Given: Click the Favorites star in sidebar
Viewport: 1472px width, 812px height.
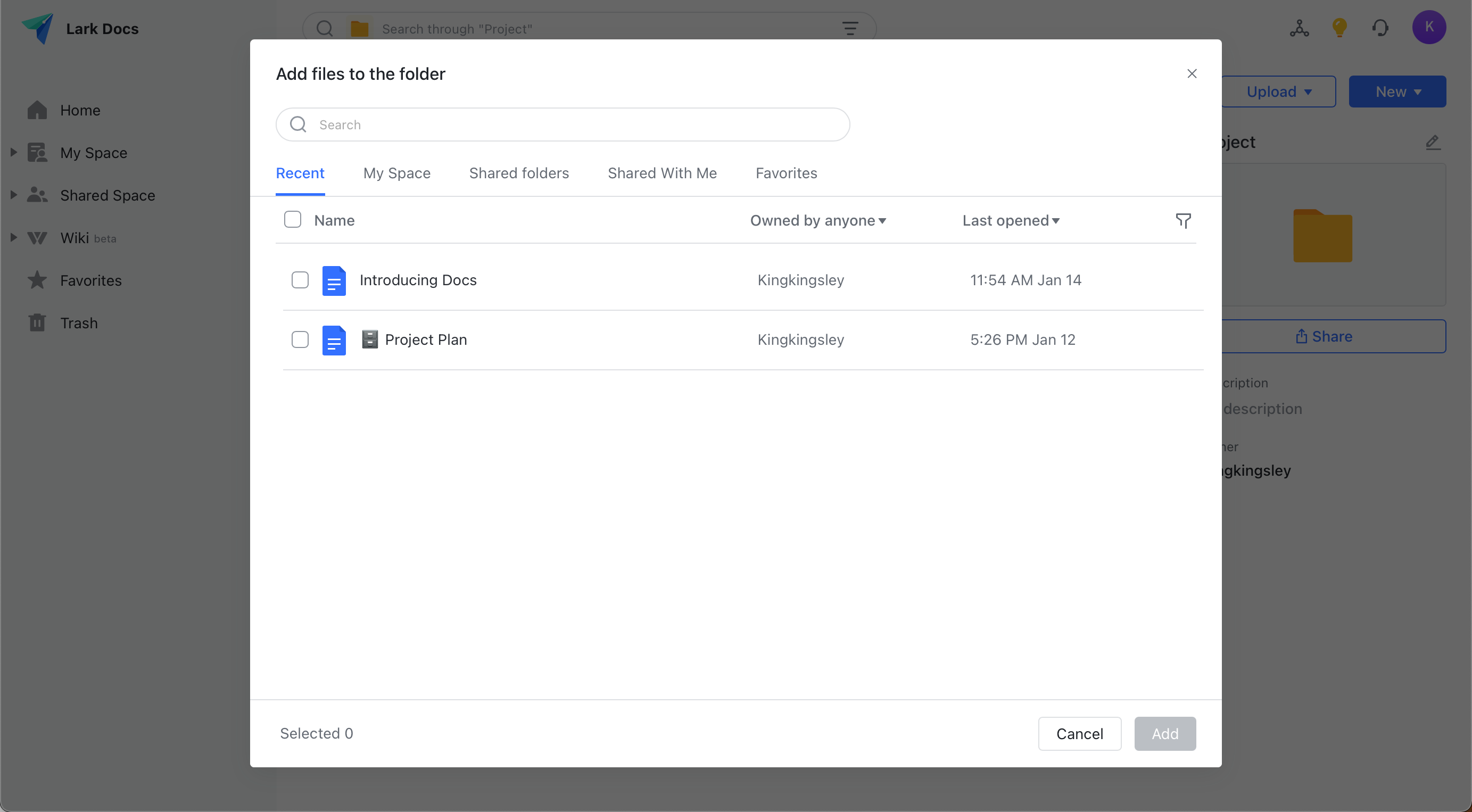Looking at the screenshot, I should point(37,280).
